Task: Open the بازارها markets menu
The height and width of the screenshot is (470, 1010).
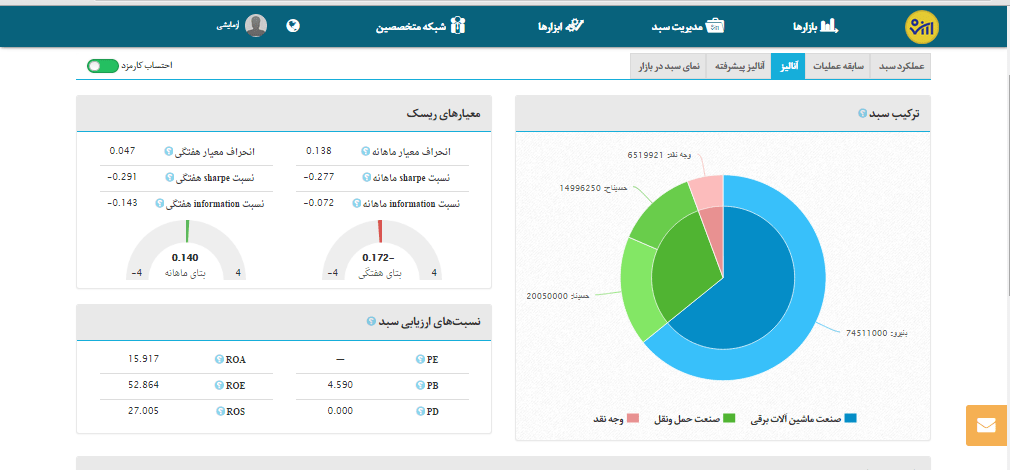Action: (x=816, y=26)
